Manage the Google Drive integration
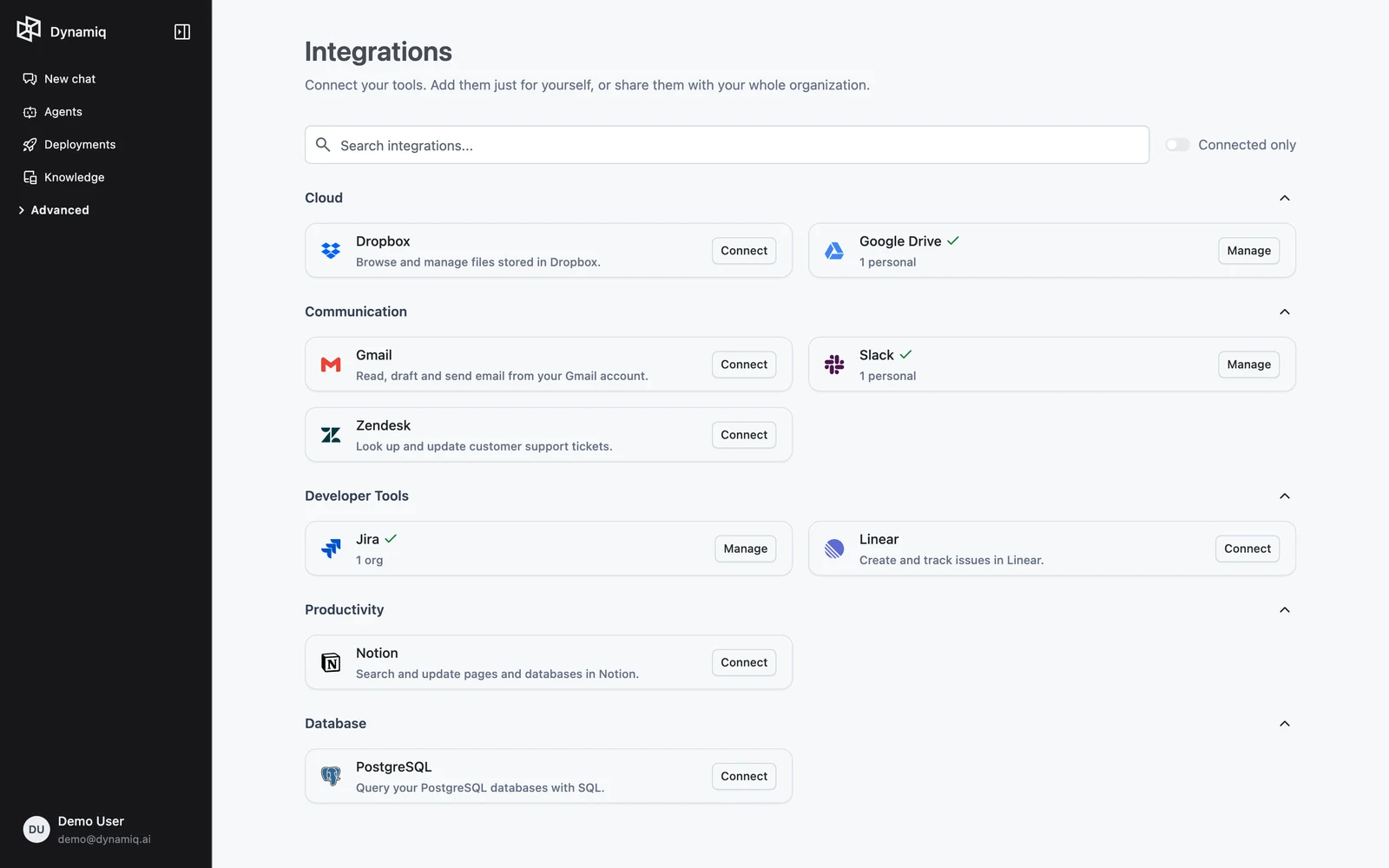Image resolution: width=1389 pixels, height=868 pixels. 1248,251
